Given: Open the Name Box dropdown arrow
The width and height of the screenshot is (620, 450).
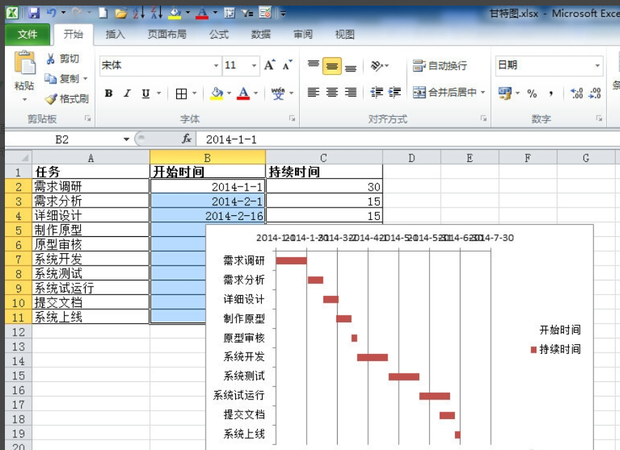Looking at the screenshot, I should (126, 139).
